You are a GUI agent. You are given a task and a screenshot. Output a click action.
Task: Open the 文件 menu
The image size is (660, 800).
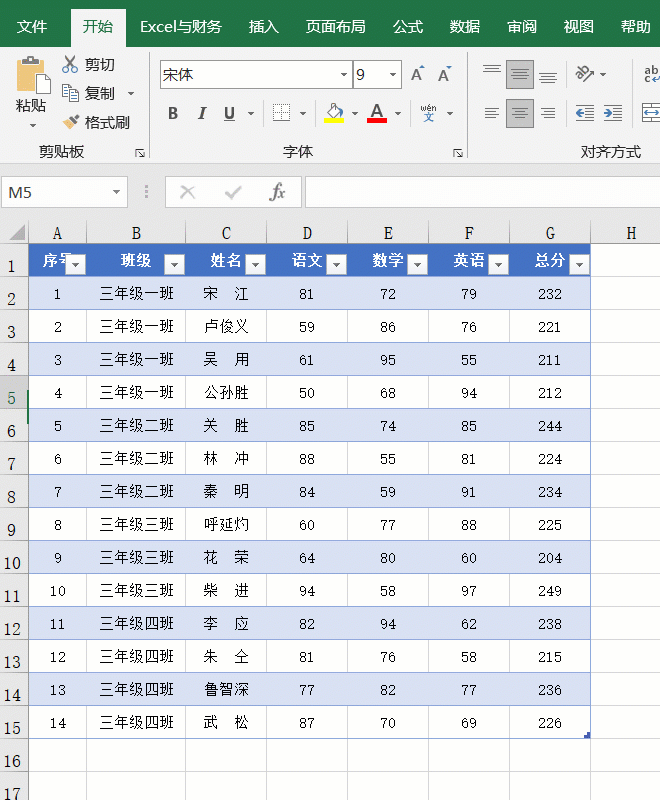pos(32,27)
